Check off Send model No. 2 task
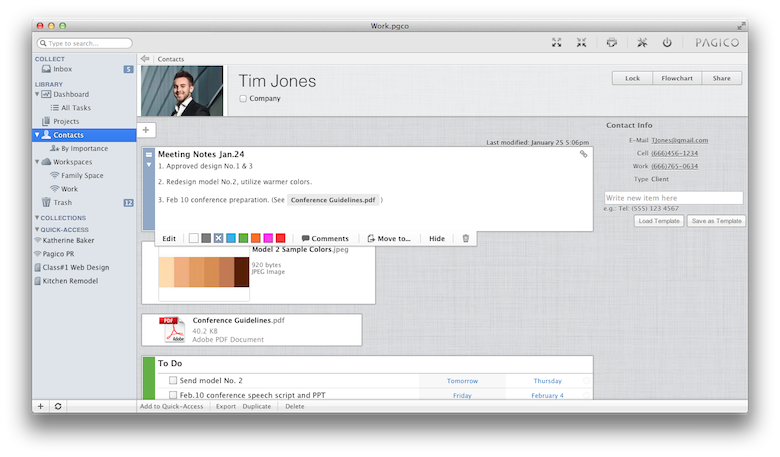Image resolution: width=780 pixels, height=457 pixels. [173, 380]
